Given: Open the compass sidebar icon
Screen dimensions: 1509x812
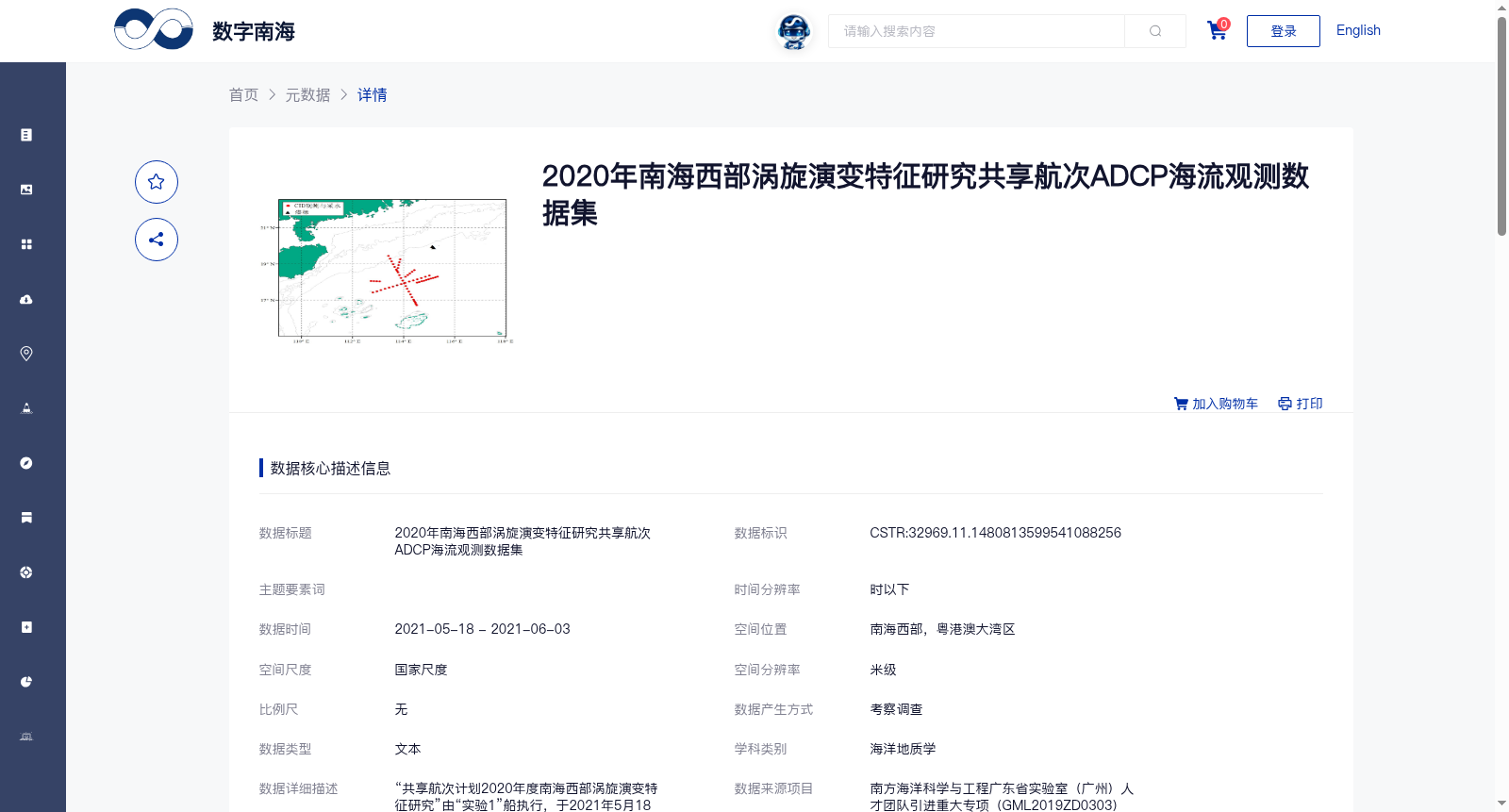Looking at the screenshot, I should tap(26, 463).
